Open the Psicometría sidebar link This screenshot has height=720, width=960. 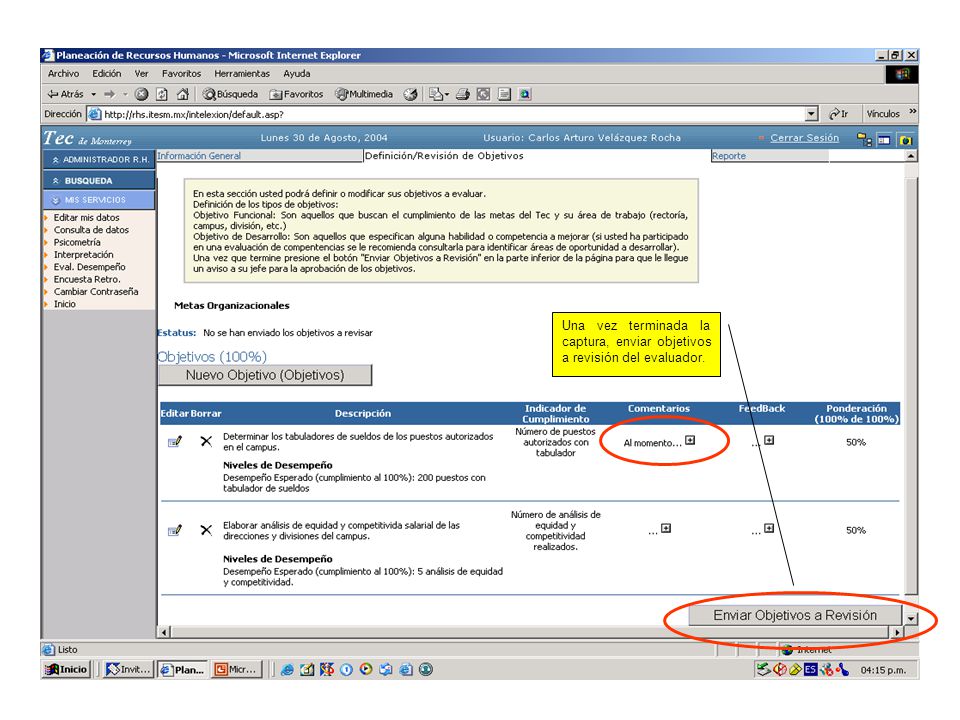[77, 242]
